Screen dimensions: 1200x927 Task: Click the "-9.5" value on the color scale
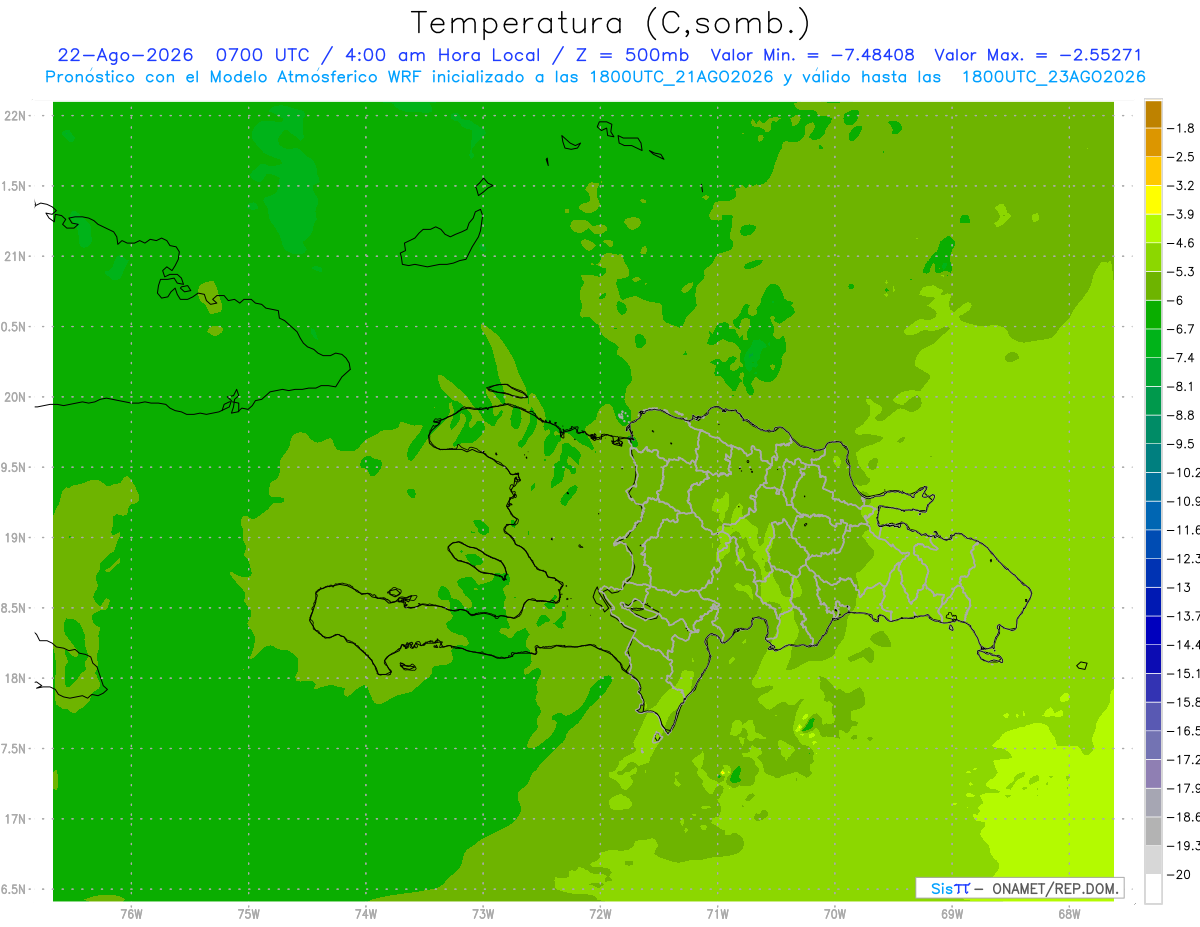tap(1181, 443)
